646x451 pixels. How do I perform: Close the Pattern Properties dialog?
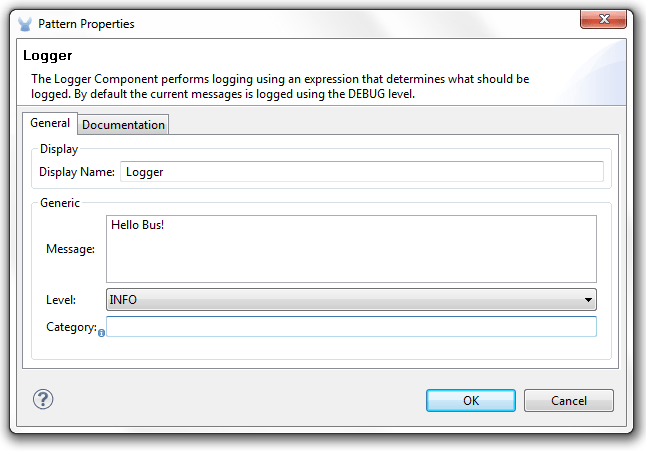pyautogui.click(x=605, y=20)
